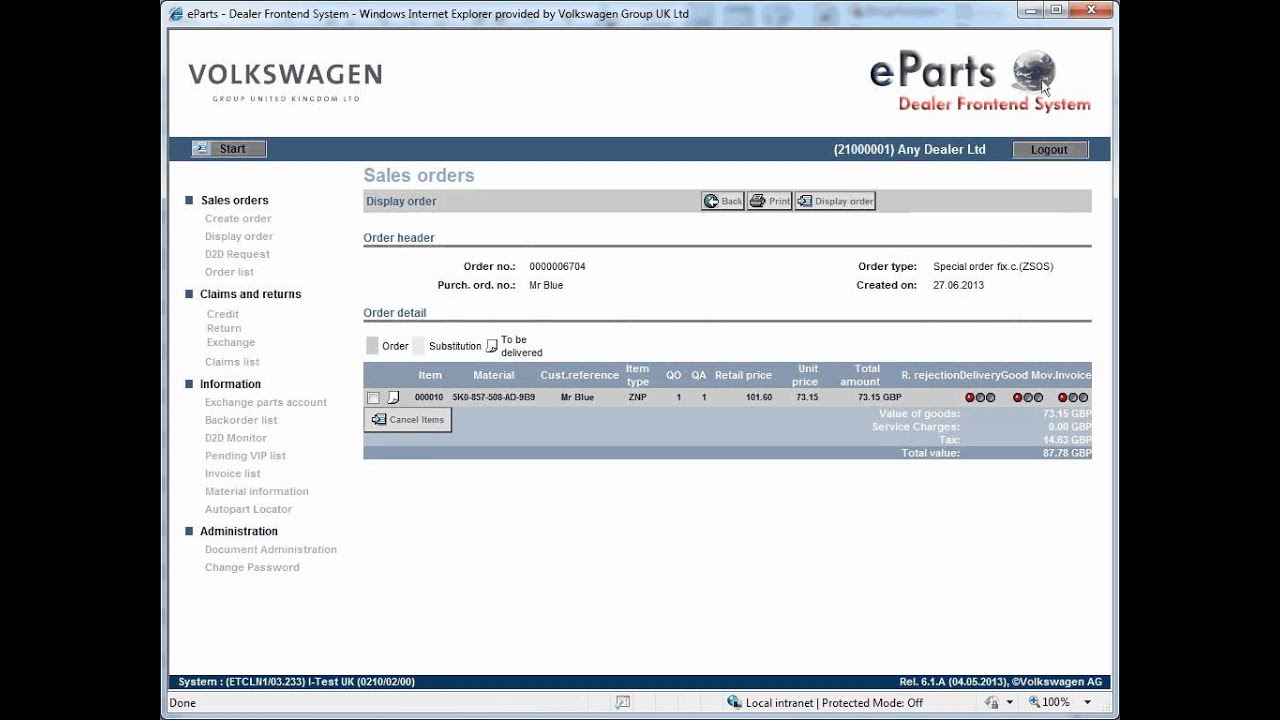Click the ZNP item type cell

tap(637, 398)
